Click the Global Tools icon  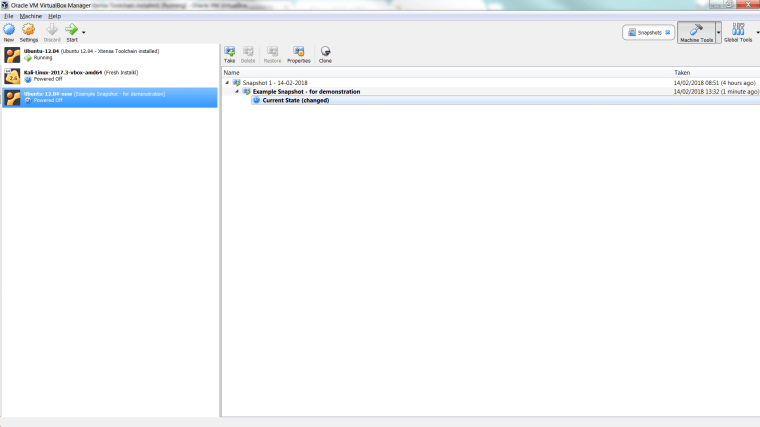[738, 30]
